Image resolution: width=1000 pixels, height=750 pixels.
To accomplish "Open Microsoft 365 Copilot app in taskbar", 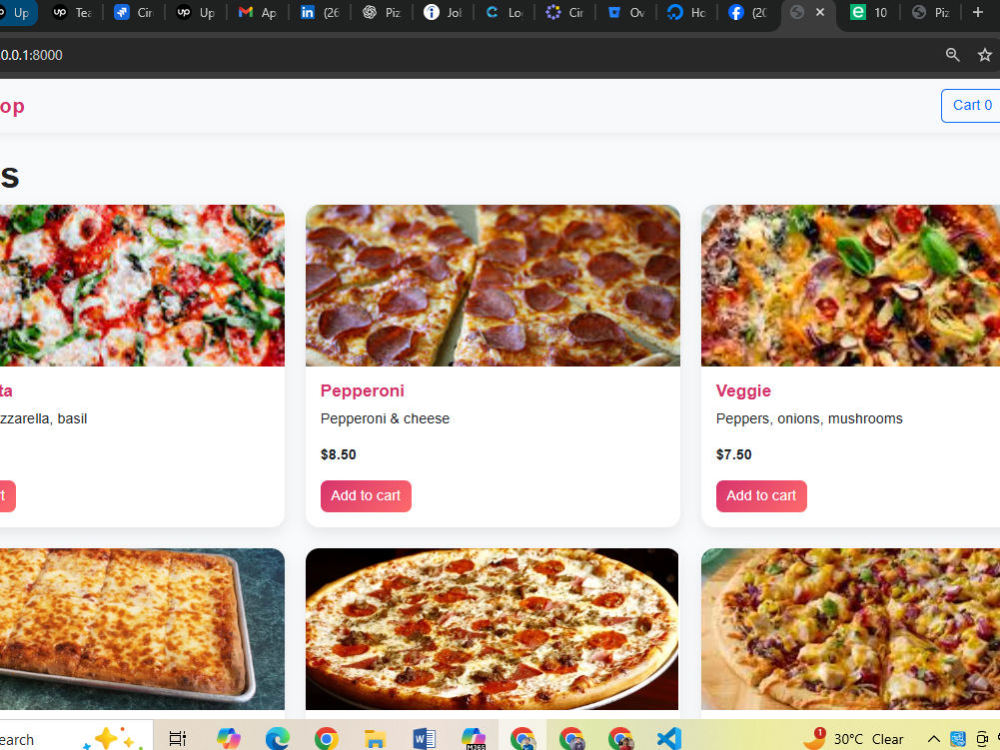I will (x=473, y=739).
